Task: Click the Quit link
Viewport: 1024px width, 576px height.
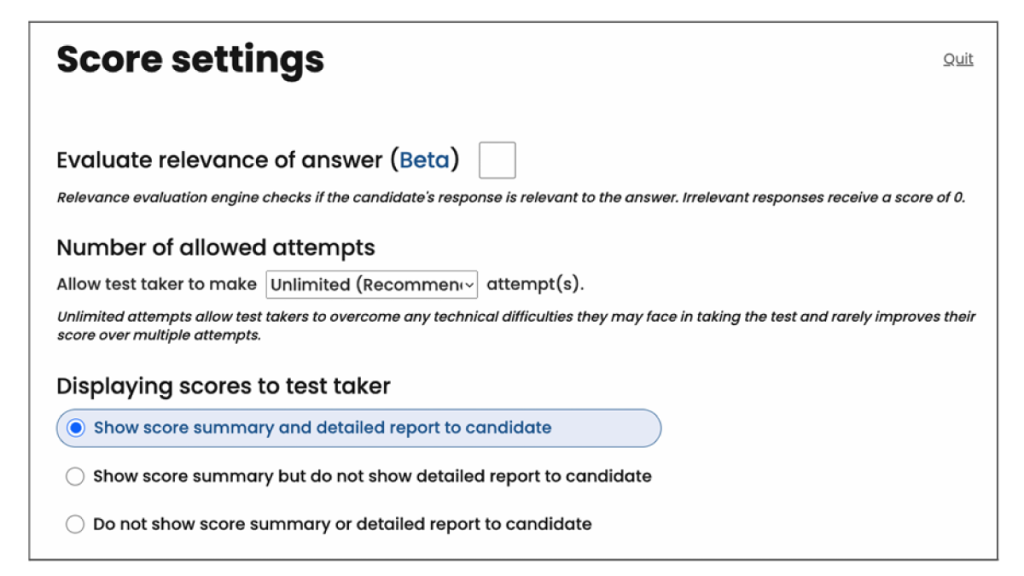Action: click(x=957, y=60)
